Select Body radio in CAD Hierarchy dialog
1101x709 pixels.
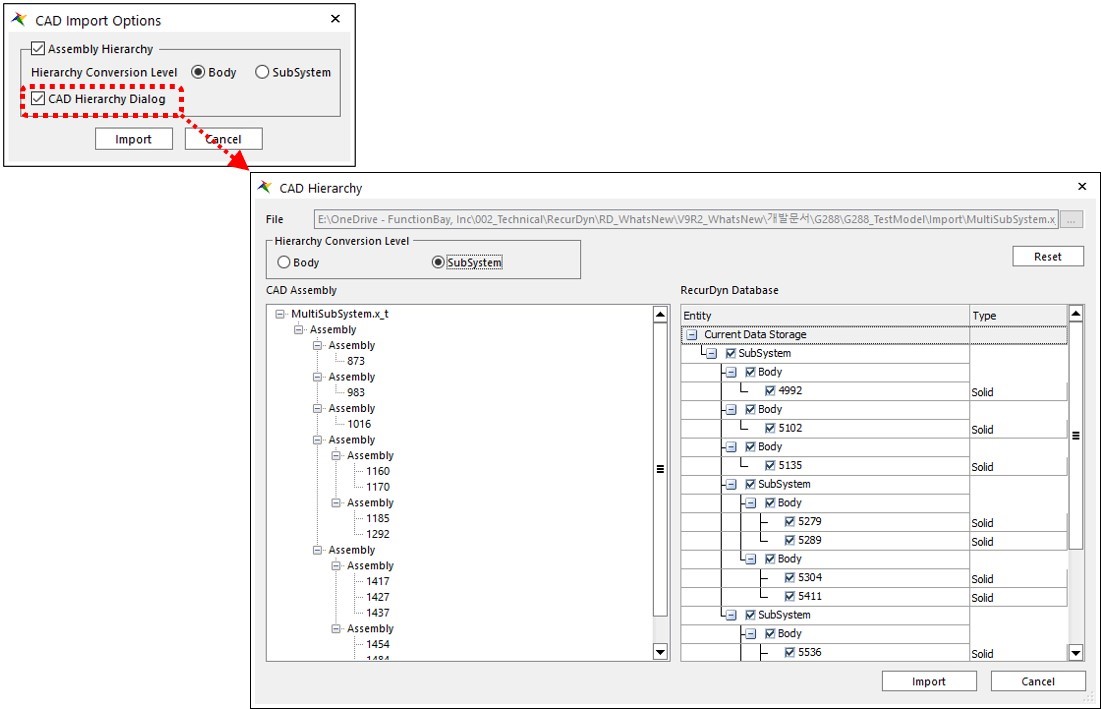click(284, 262)
